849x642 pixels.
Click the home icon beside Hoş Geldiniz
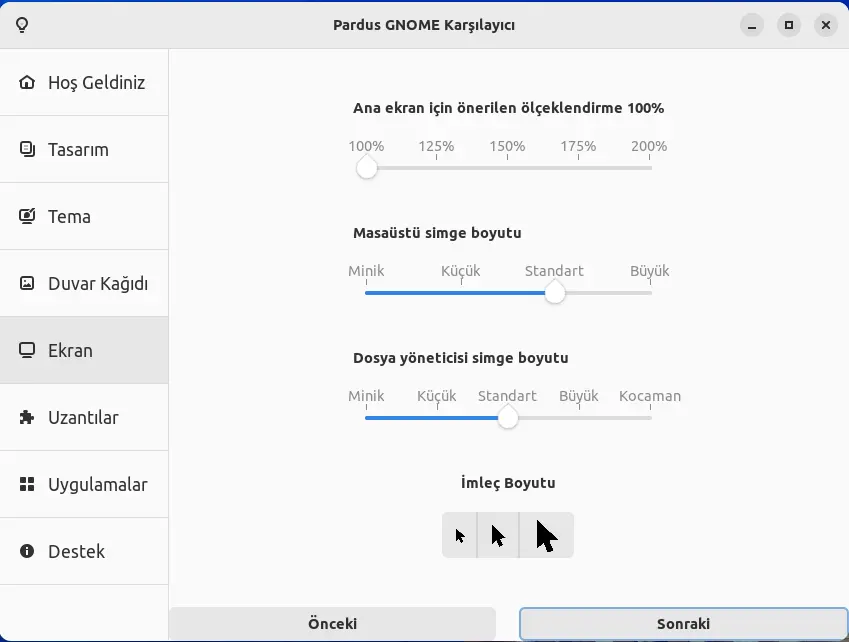tap(27, 82)
